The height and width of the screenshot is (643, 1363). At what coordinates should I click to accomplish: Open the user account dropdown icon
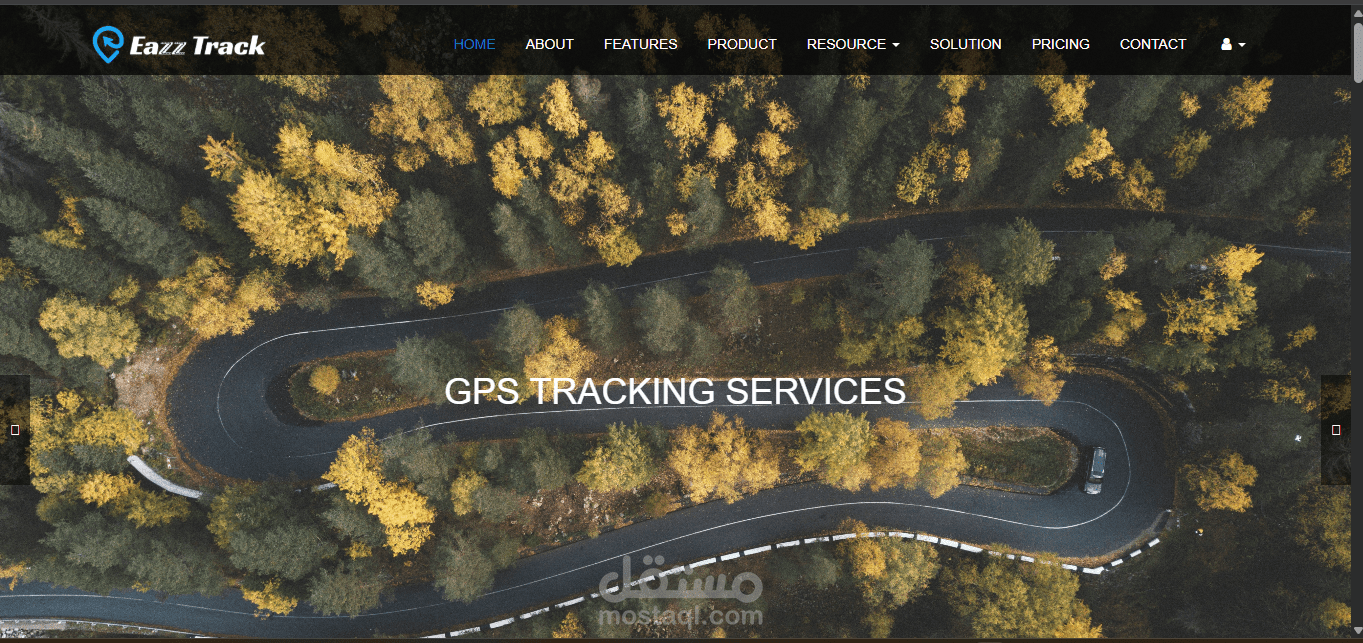click(x=1233, y=44)
